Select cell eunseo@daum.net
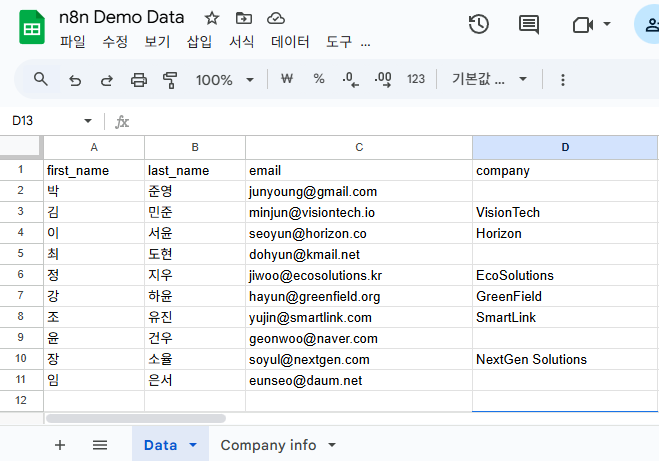The width and height of the screenshot is (659, 461). point(359,380)
